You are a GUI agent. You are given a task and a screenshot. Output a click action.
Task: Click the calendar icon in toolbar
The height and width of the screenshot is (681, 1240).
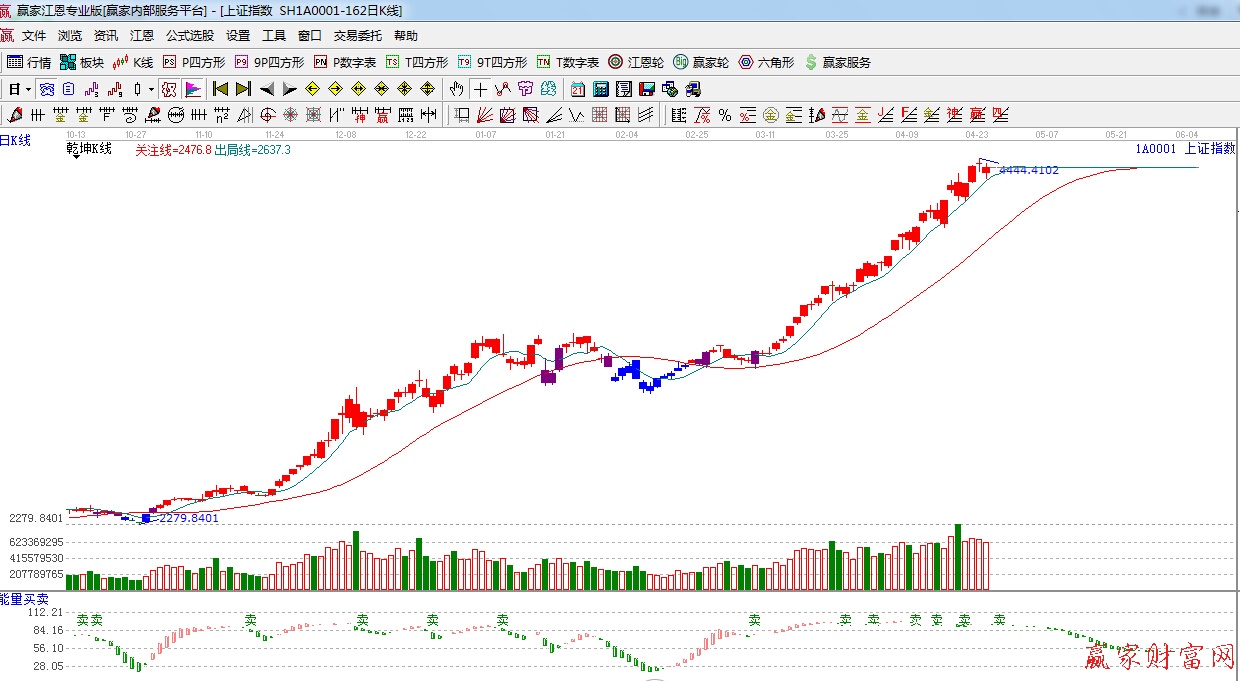[x=577, y=89]
